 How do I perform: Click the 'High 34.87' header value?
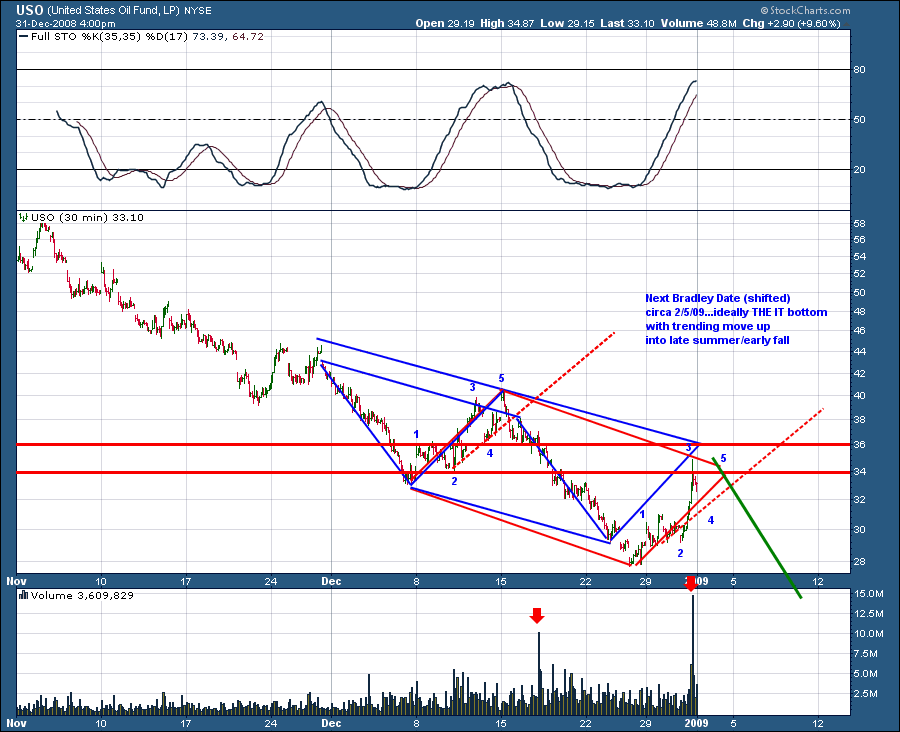507,24
